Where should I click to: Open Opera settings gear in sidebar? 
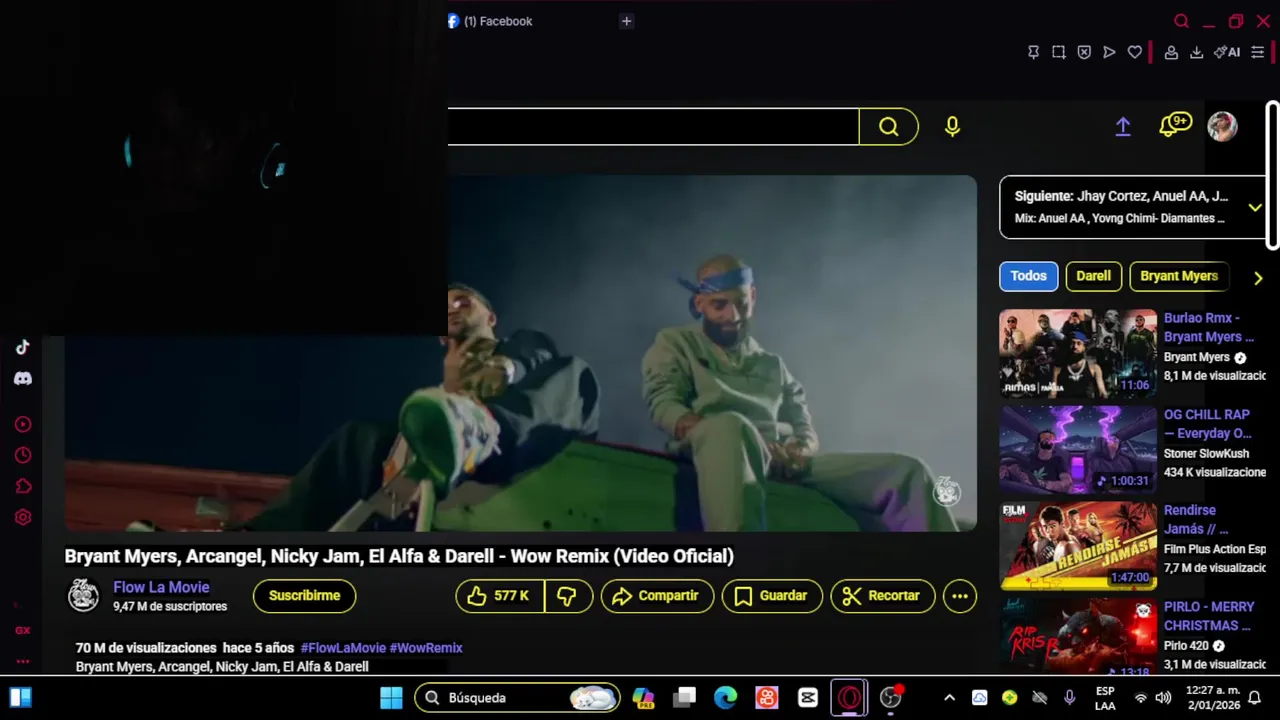pyautogui.click(x=23, y=517)
